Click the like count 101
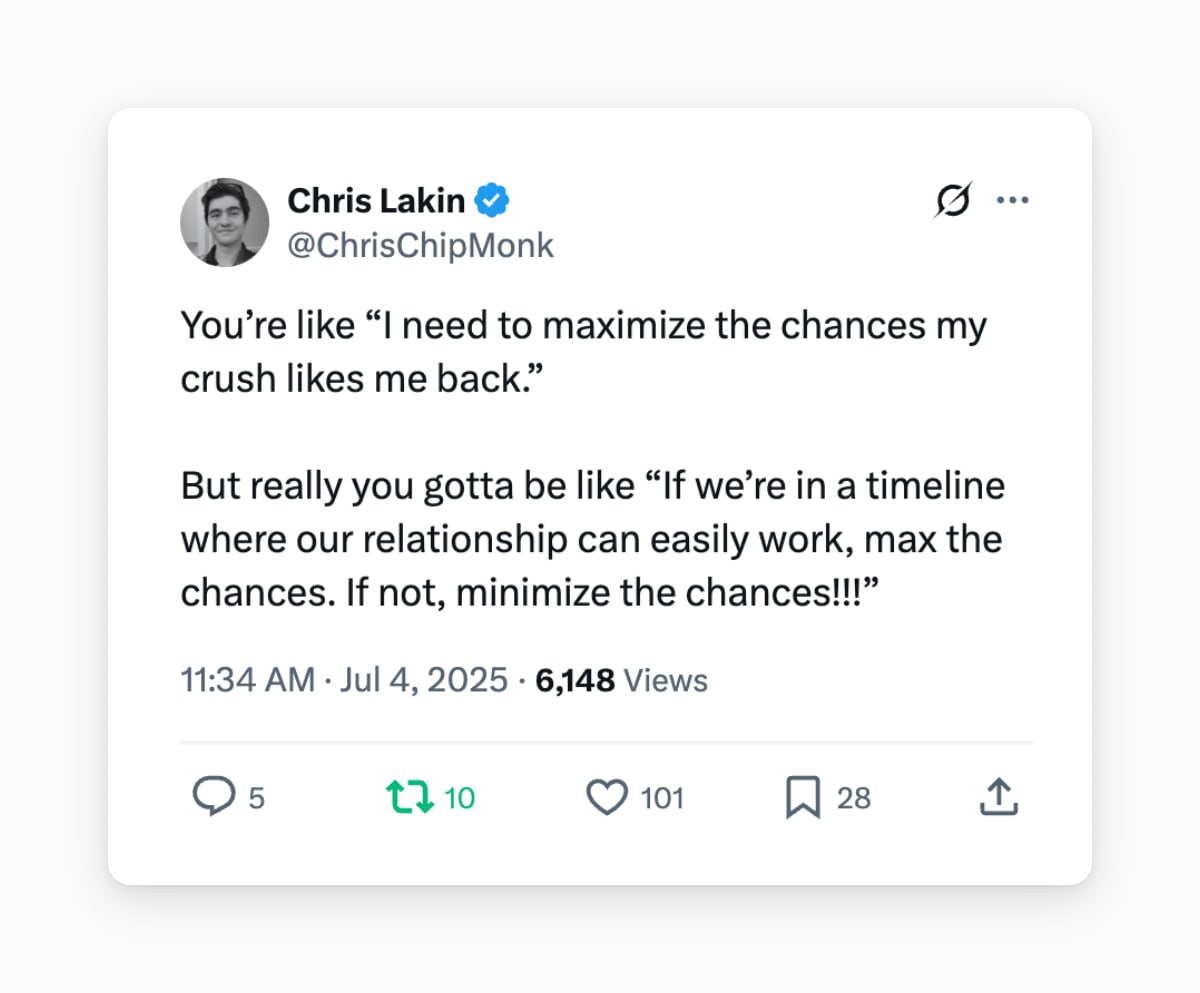The width and height of the screenshot is (1200, 993). point(662,798)
